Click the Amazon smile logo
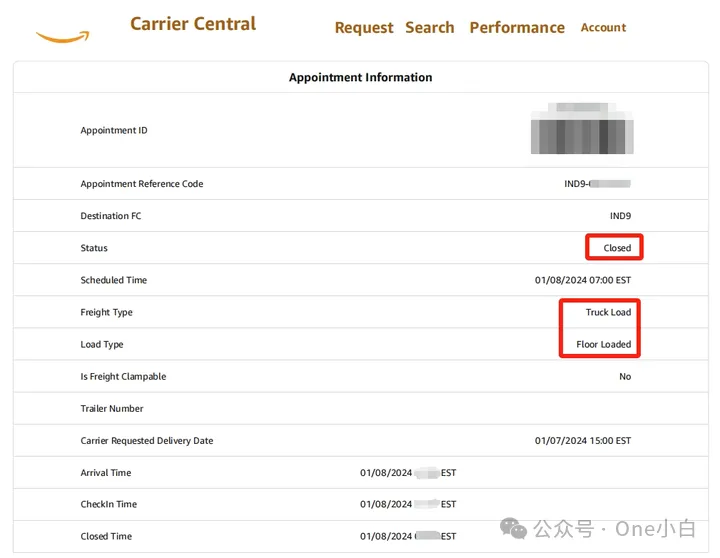 [62, 37]
